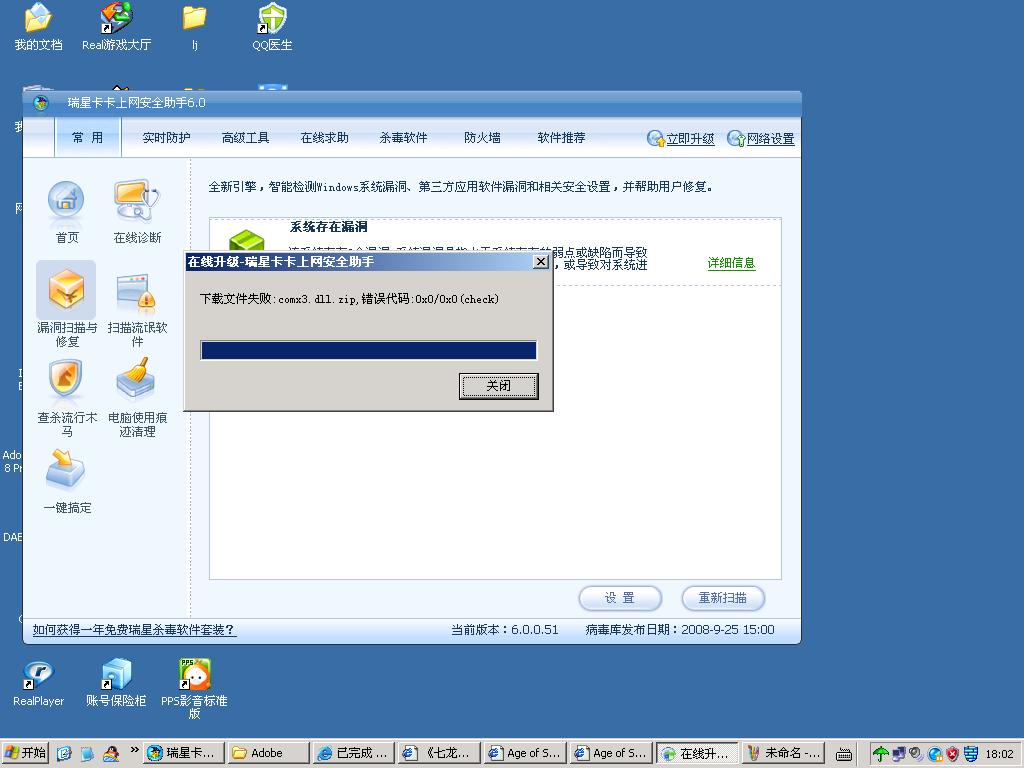Open the 开始 Start button

pos(25,753)
